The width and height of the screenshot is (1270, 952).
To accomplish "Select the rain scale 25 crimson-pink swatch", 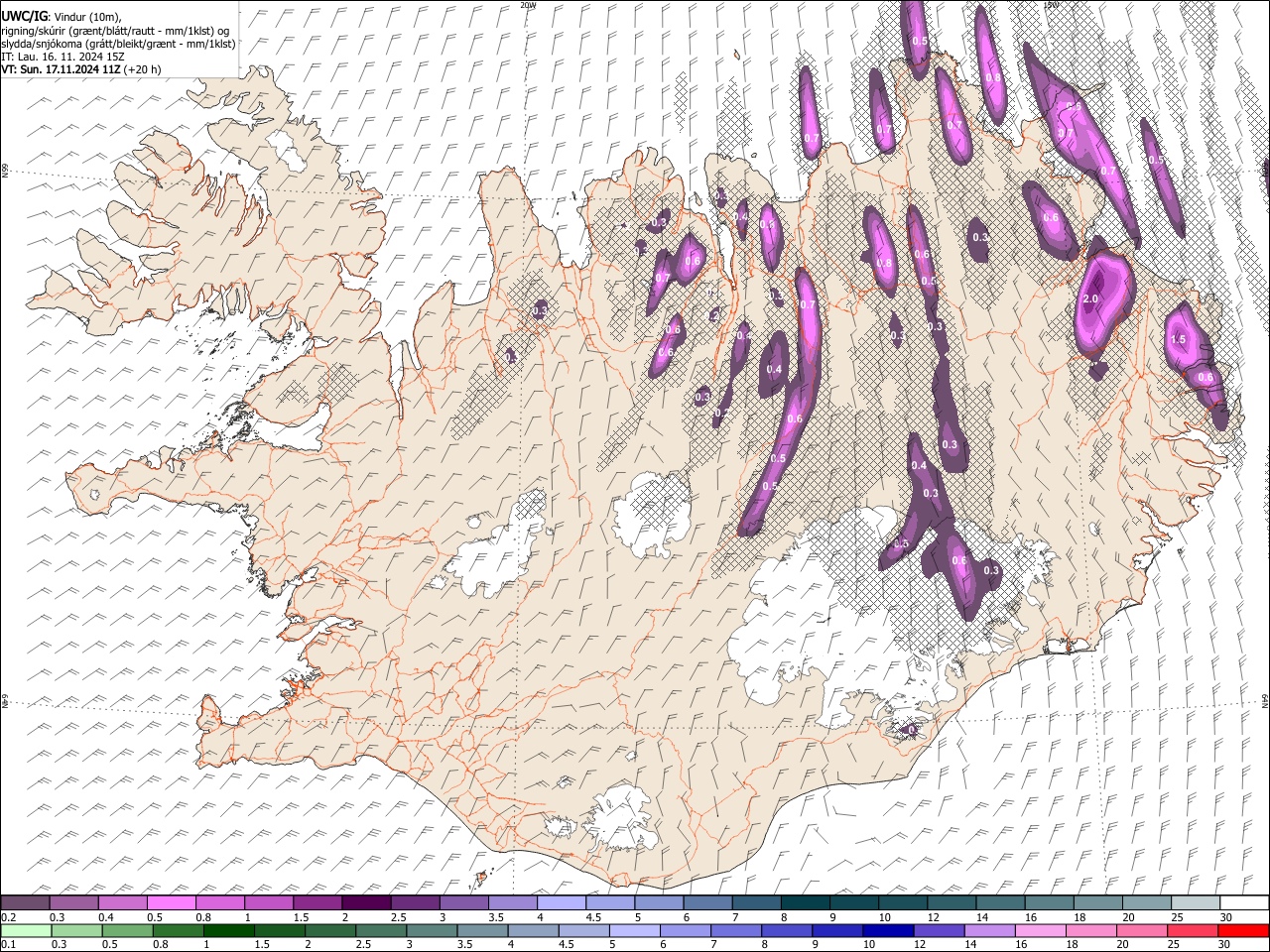I will click(1193, 931).
